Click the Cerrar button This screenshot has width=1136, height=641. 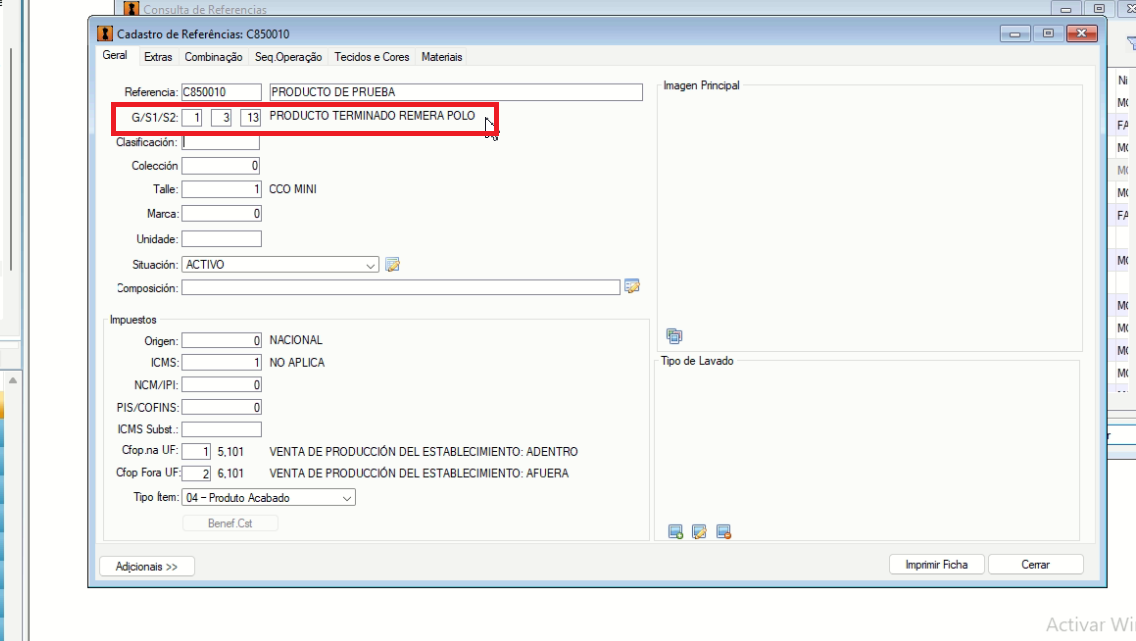1035,564
